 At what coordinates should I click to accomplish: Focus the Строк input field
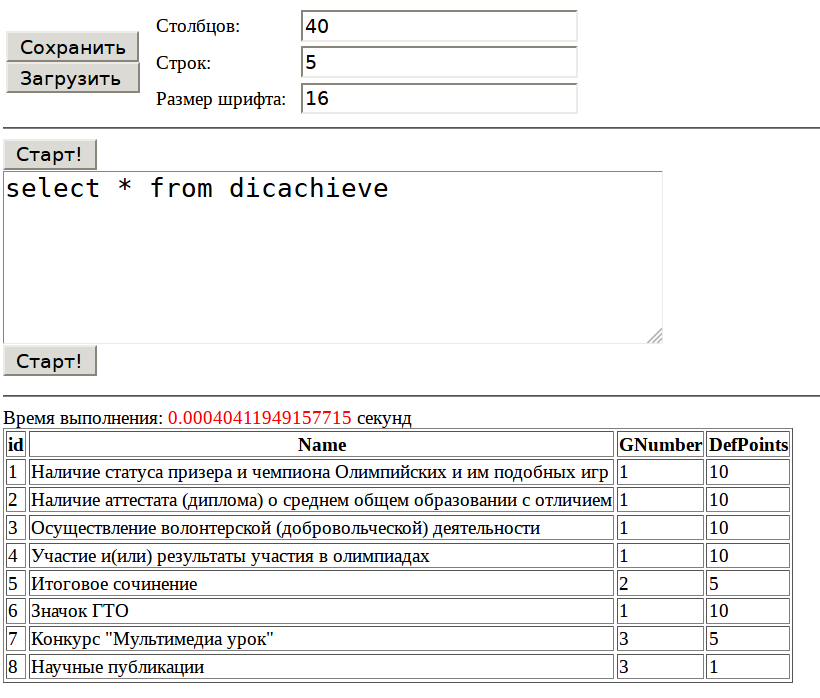pos(439,62)
